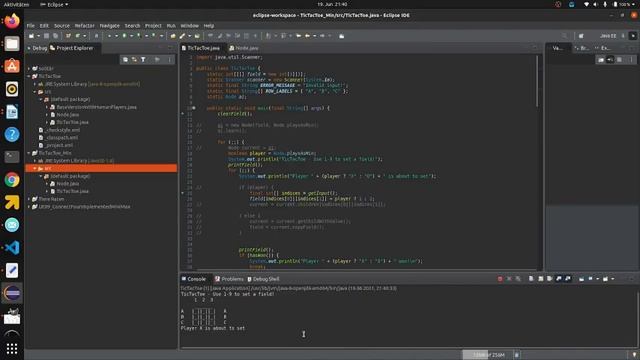The image size is (640, 360).
Task: Open the Refactor menu
Action: (x=84, y=25)
